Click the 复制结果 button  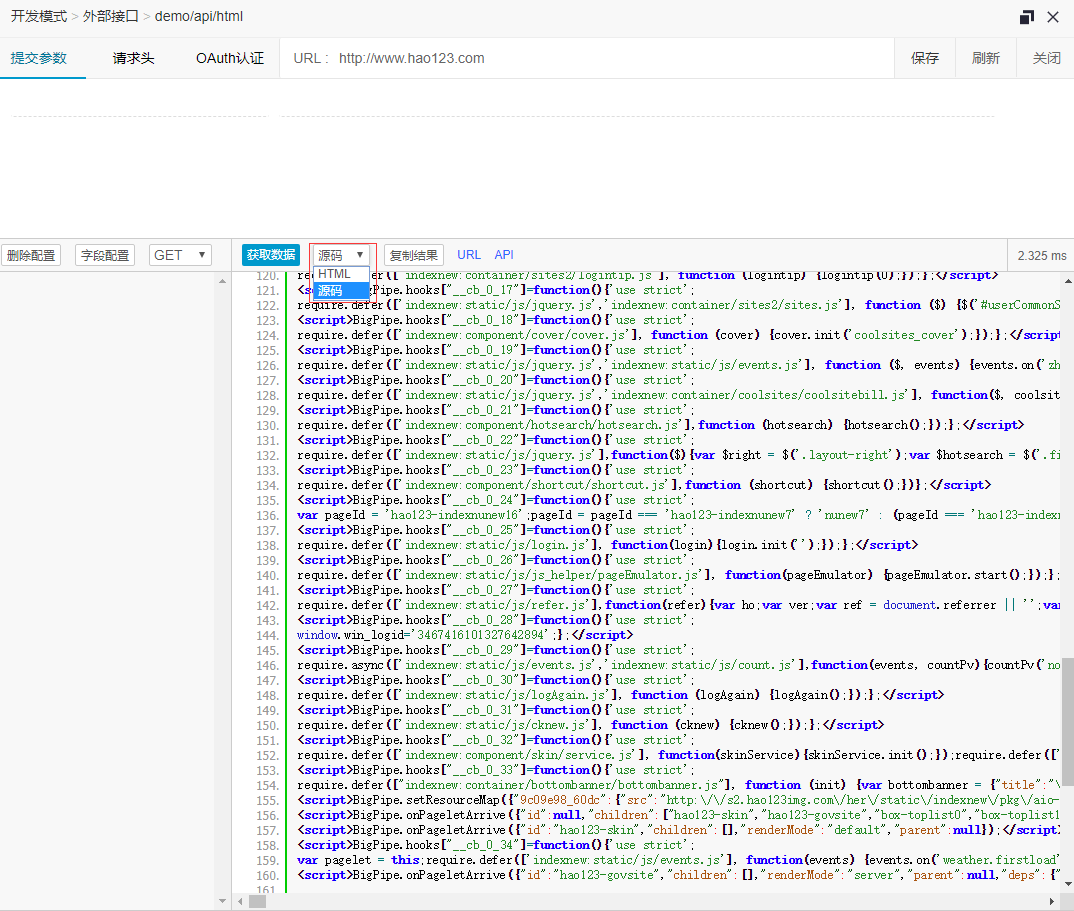coord(414,255)
